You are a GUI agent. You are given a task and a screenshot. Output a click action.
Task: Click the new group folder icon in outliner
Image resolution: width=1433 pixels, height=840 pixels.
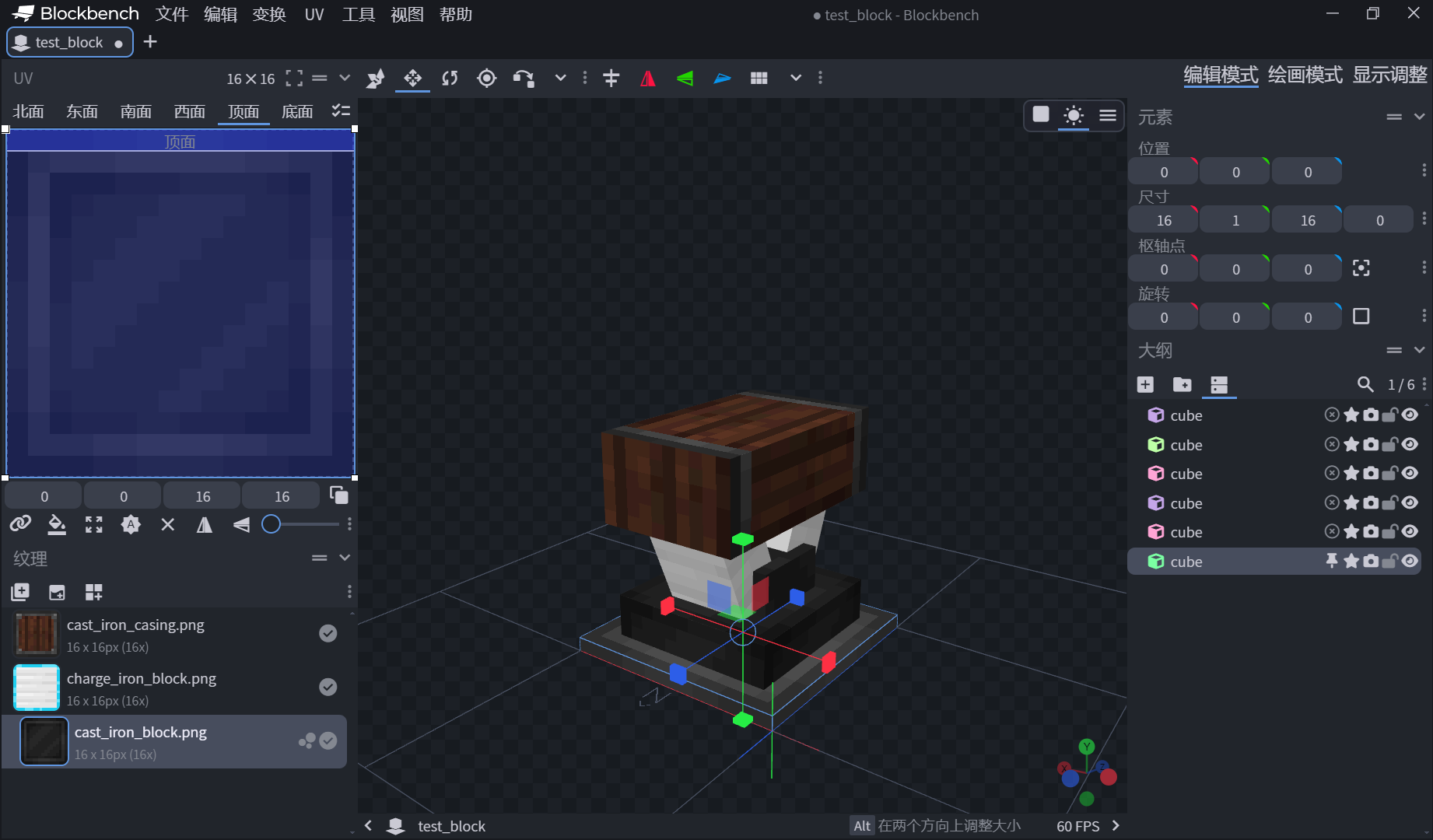tap(1182, 384)
